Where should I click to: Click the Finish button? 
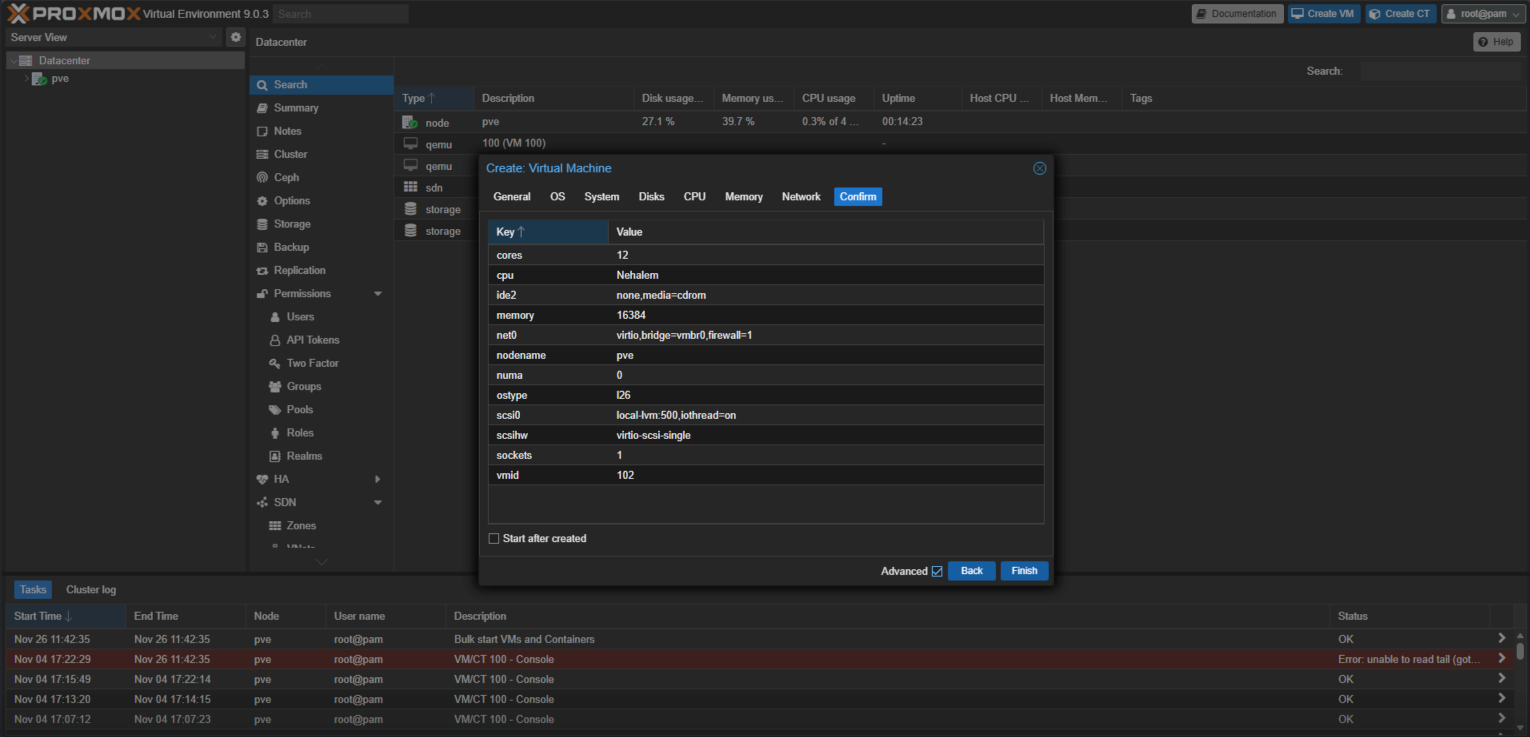1024,571
